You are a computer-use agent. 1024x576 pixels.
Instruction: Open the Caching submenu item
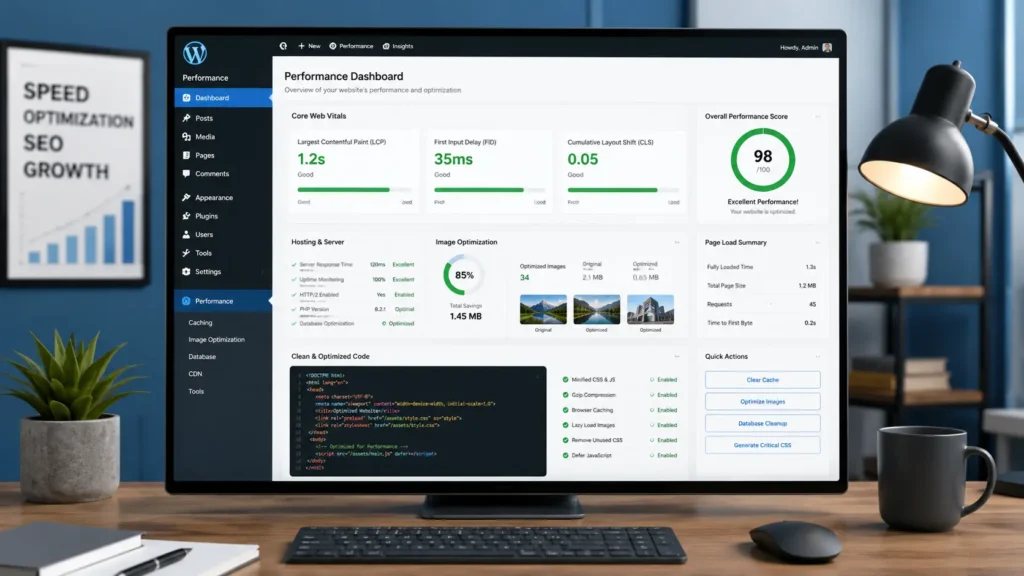(200, 323)
